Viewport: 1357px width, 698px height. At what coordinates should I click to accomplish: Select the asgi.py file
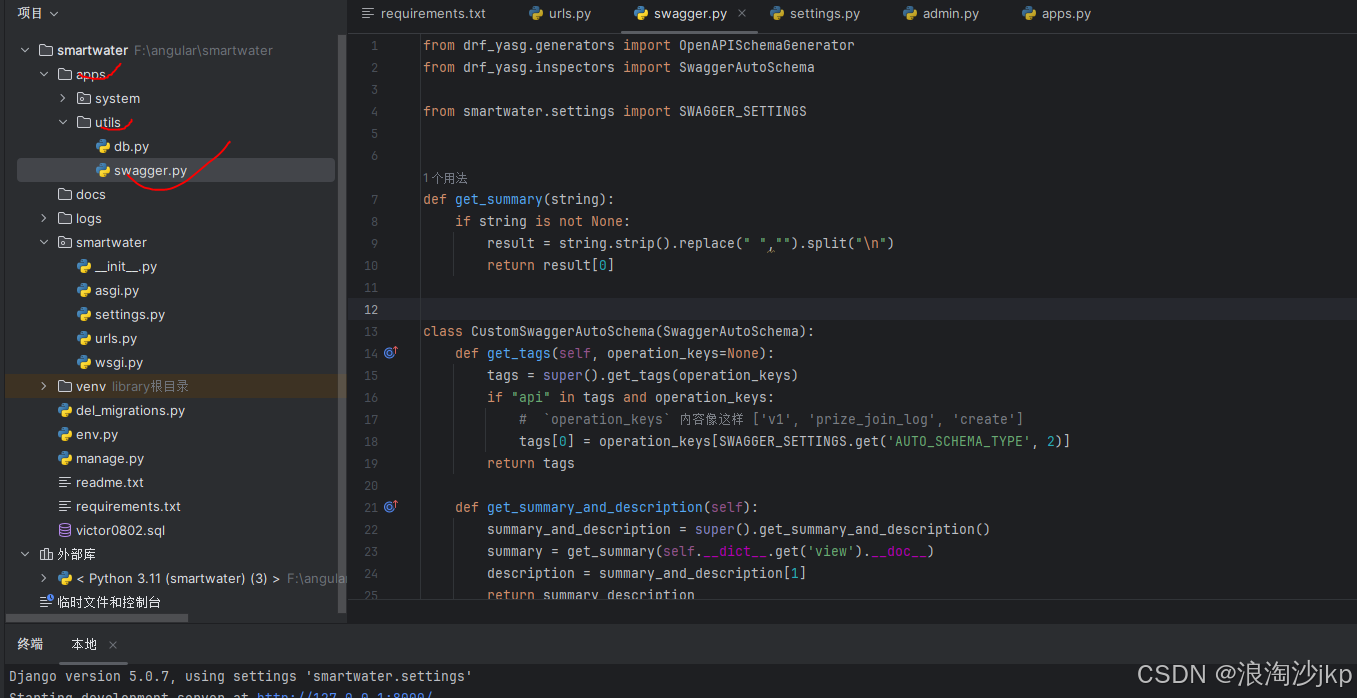coord(117,291)
